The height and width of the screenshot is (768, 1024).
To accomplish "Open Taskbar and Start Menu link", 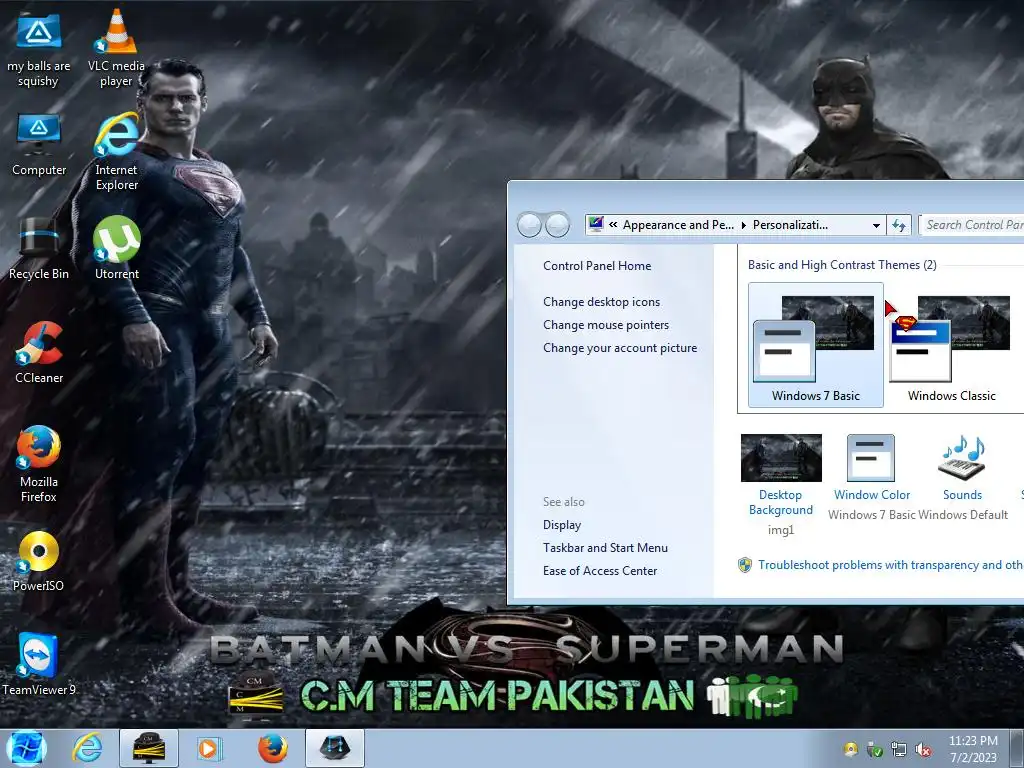I will [x=605, y=548].
